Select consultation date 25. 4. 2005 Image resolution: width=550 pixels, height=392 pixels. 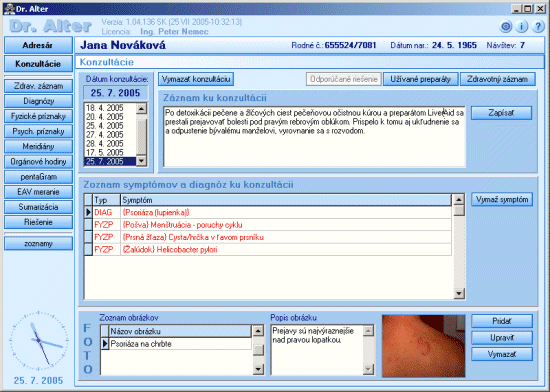pos(110,126)
